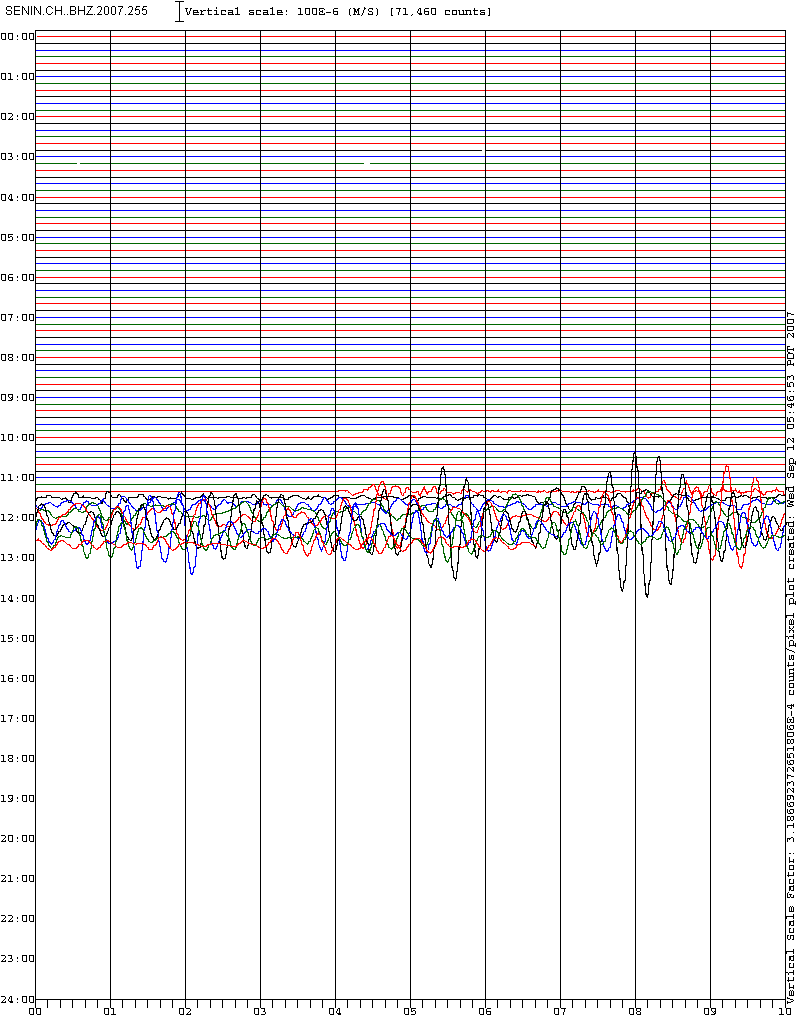The width and height of the screenshot is (800, 1024).
Task: Click the 23:00 hour label
Action: [x=17, y=959]
